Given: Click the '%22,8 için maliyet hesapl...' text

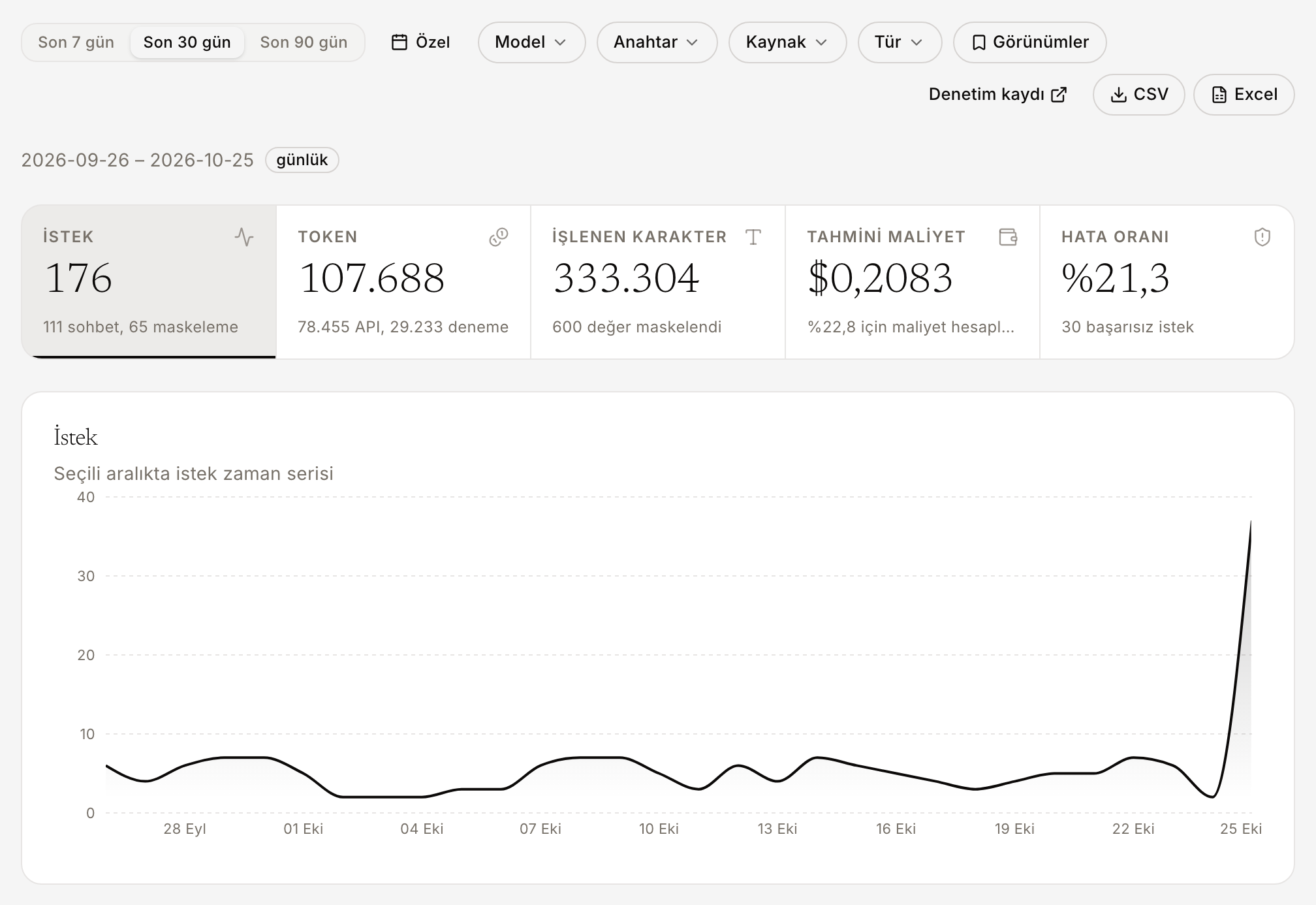Looking at the screenshot, I should click(911, 327).
